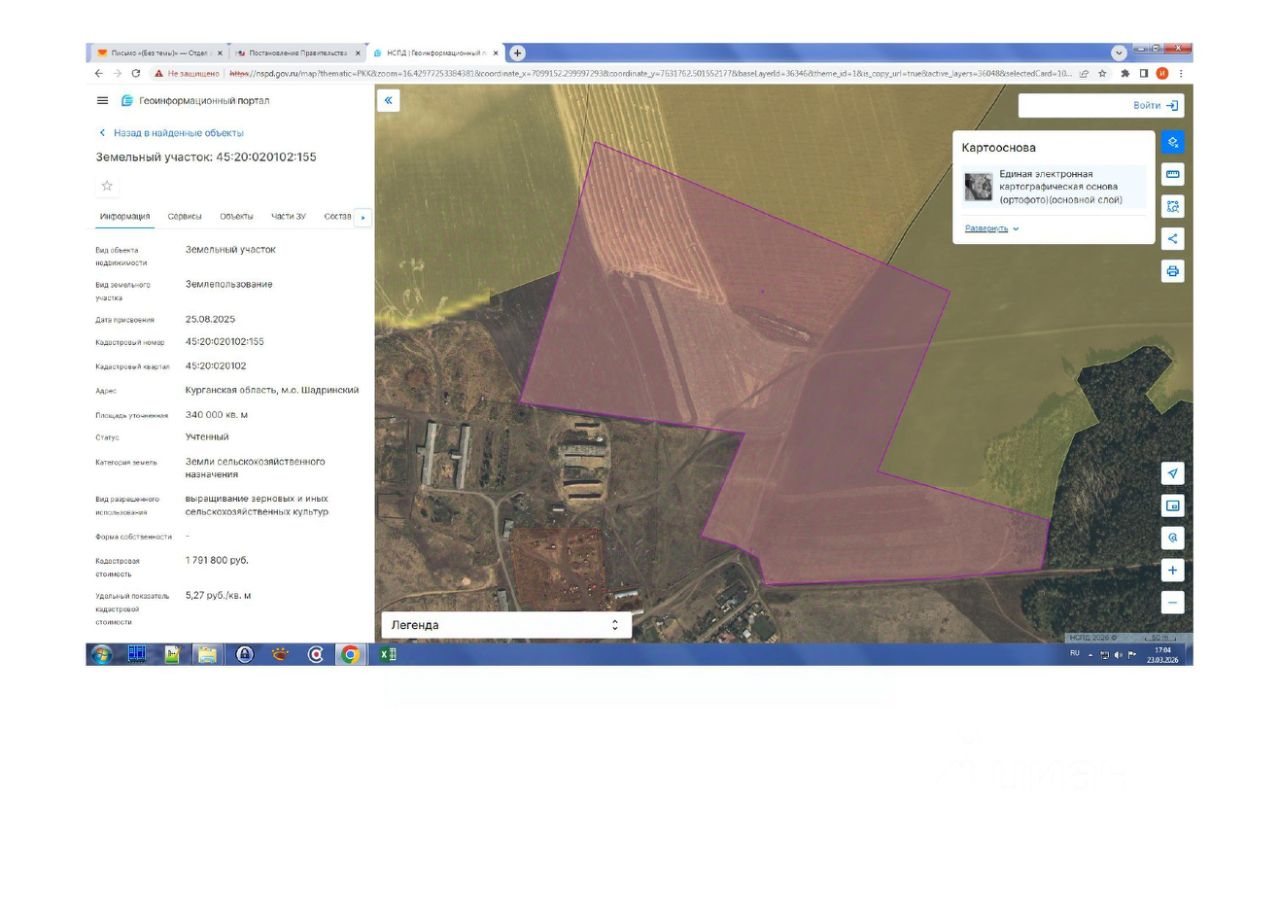Screen dimensions: 1280x904
Task: Open the browser extensions puzzle icon
Action: coord(1125,73)
